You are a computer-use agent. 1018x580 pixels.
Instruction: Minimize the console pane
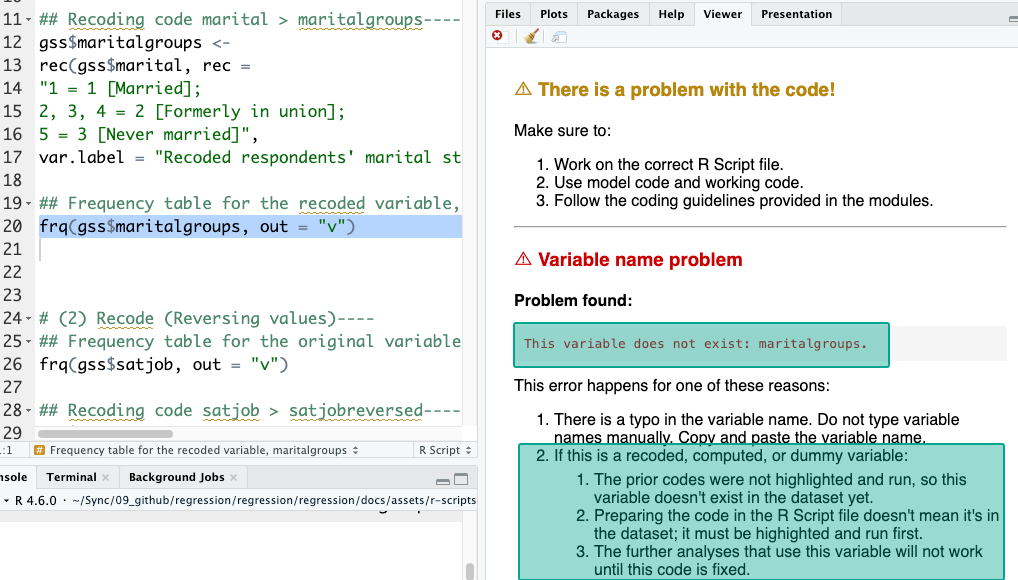point(443,481)
